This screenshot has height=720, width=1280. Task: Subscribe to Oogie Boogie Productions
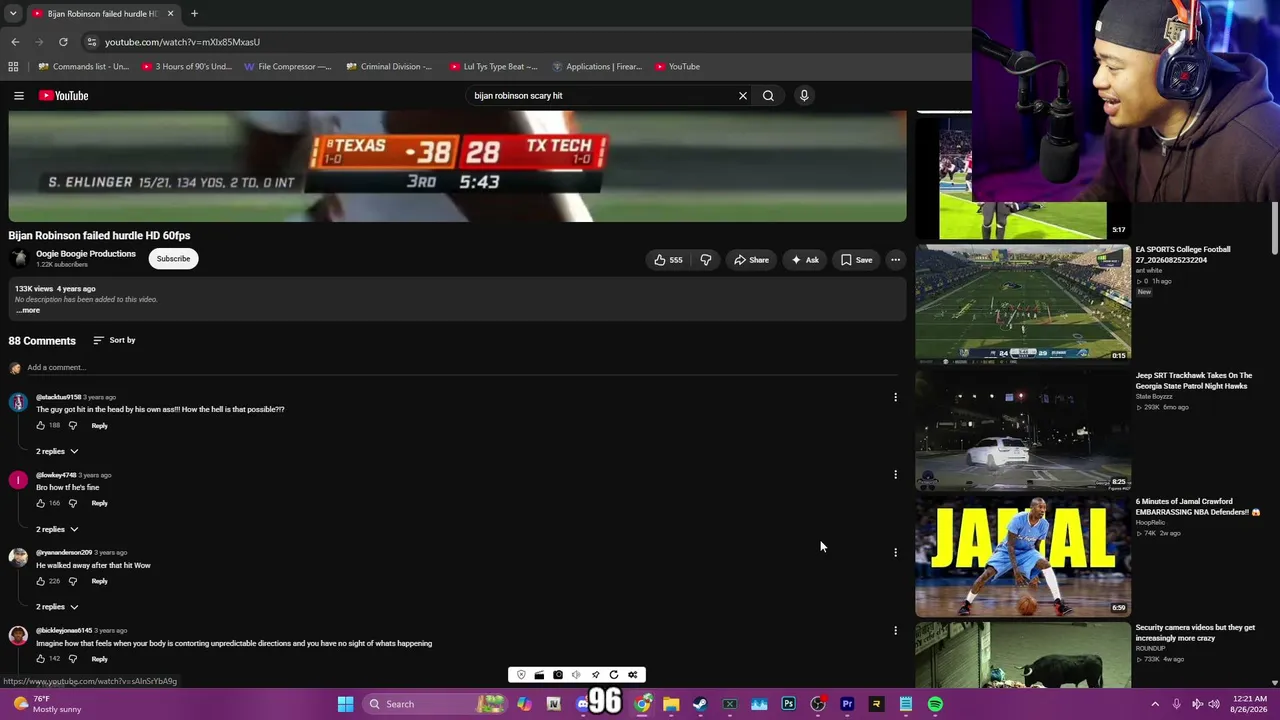click(x=173, y=259)
